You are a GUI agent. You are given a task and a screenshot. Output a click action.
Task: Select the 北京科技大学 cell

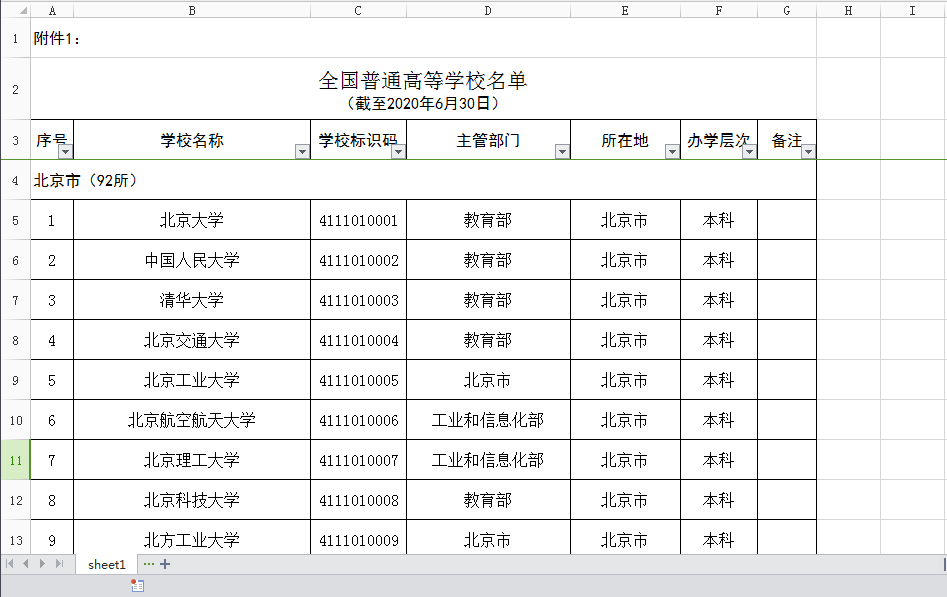[x=192, y=500]
